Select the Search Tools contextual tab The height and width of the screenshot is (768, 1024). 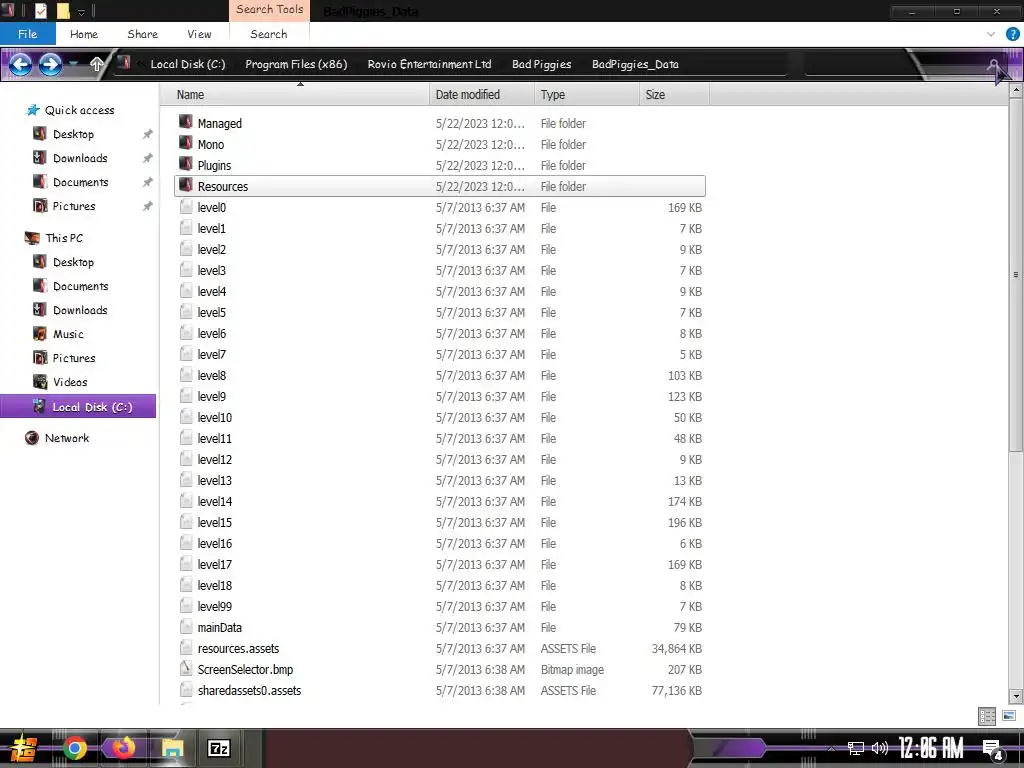pyautogui.click(x=269, y=10)
